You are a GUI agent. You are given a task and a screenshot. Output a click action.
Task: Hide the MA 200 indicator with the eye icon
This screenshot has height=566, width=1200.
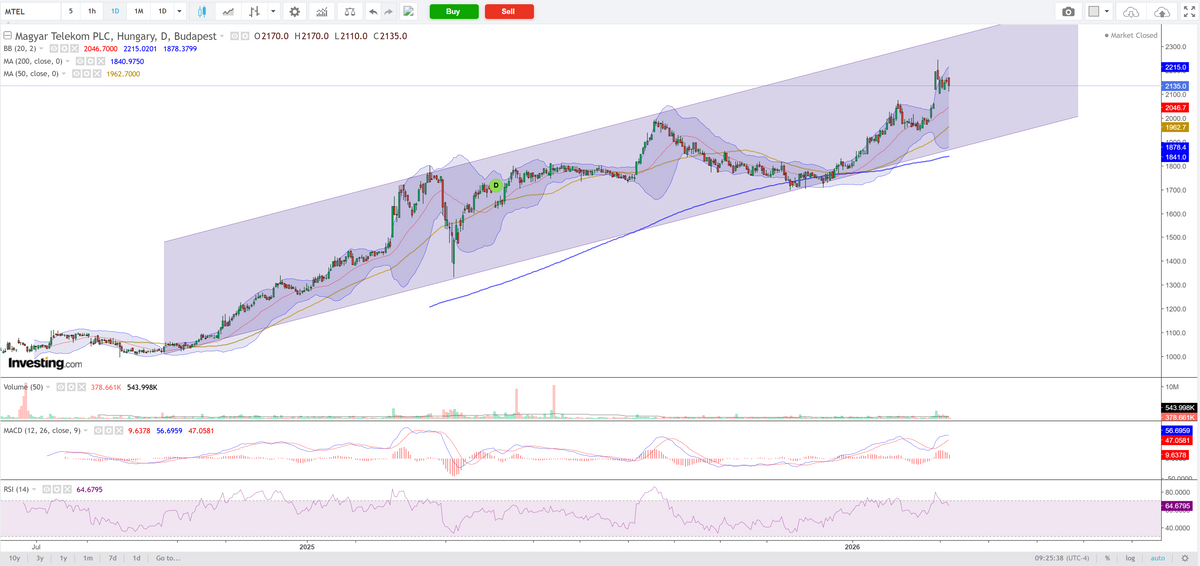pos(80,60)
